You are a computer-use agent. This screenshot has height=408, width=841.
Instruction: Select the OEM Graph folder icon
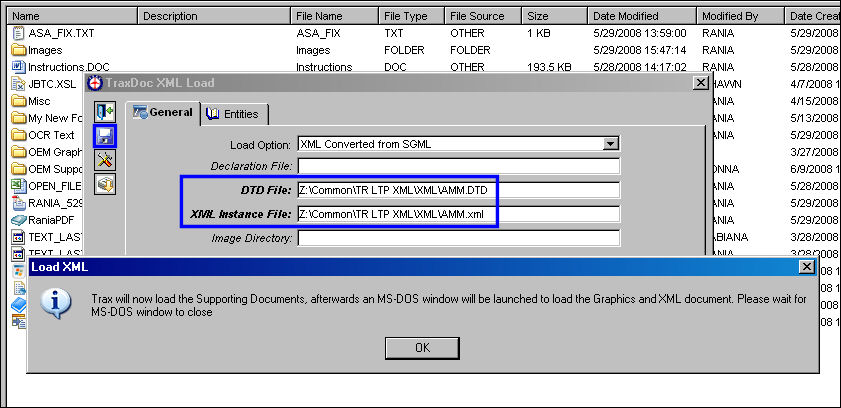[x=19, y=152]
